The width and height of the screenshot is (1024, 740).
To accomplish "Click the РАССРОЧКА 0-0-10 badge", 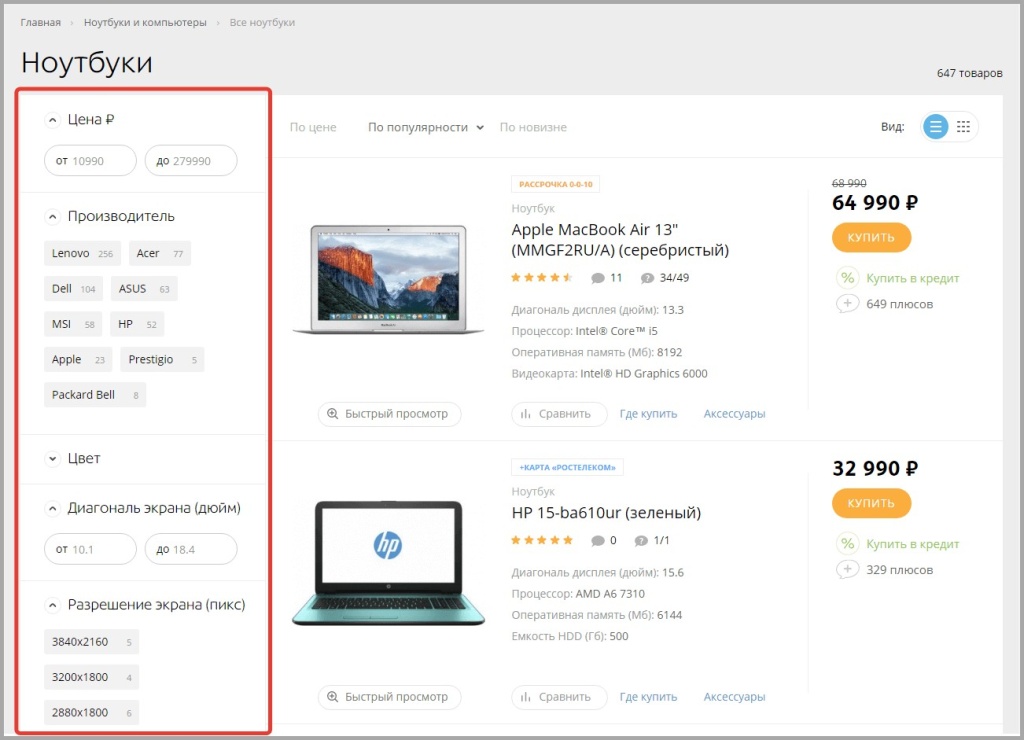I will coord(556,184).
